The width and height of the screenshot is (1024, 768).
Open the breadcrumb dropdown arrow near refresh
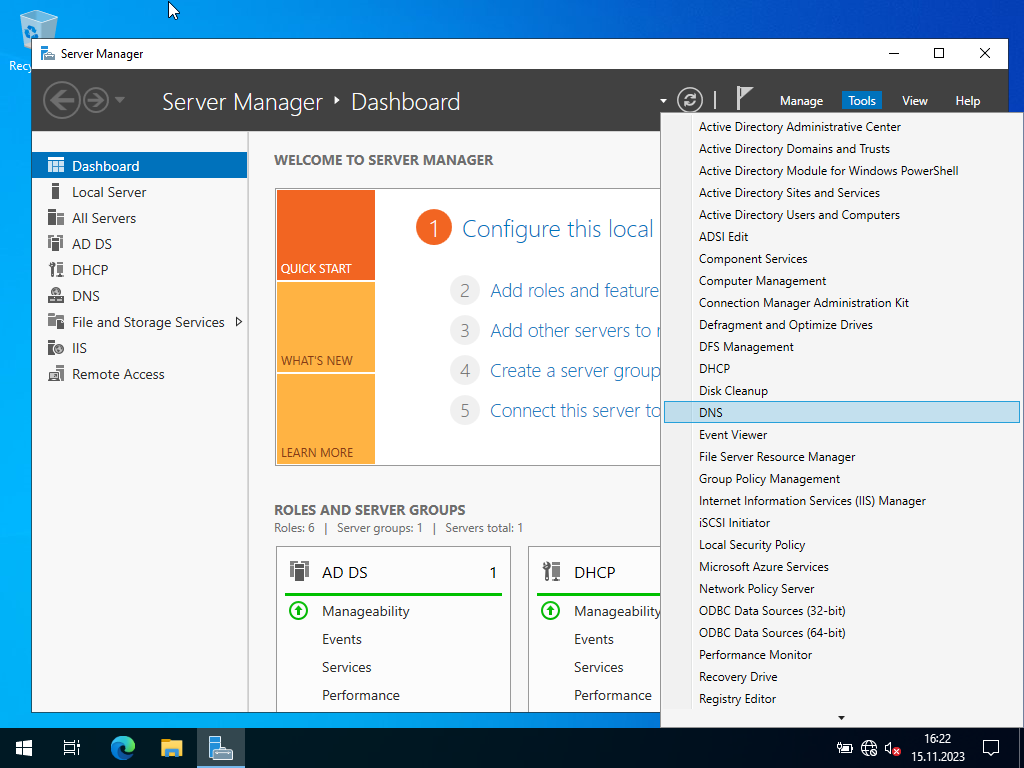pos(663,101)
